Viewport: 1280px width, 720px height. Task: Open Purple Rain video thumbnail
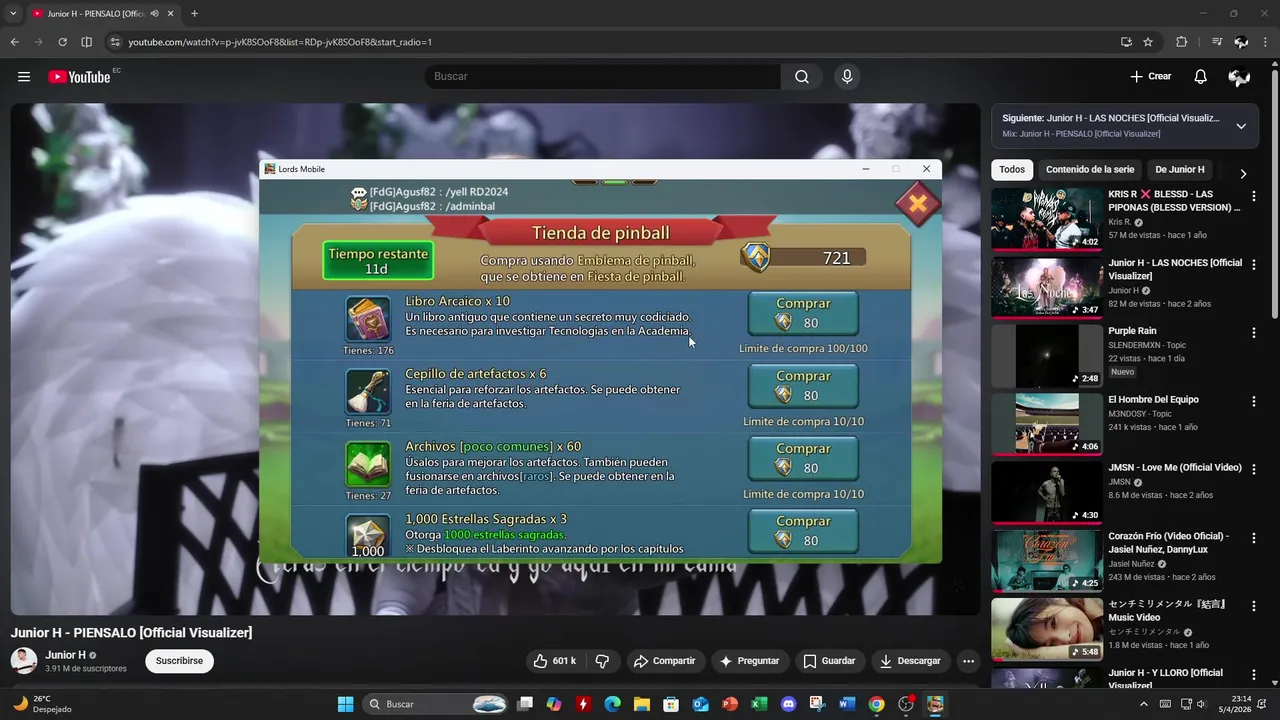[1047, 356]
